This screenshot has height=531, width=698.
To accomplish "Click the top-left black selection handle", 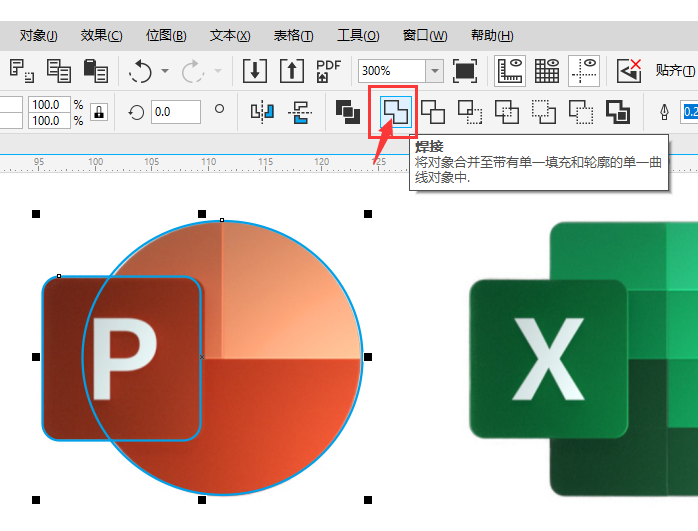I will tap(36, 214).
